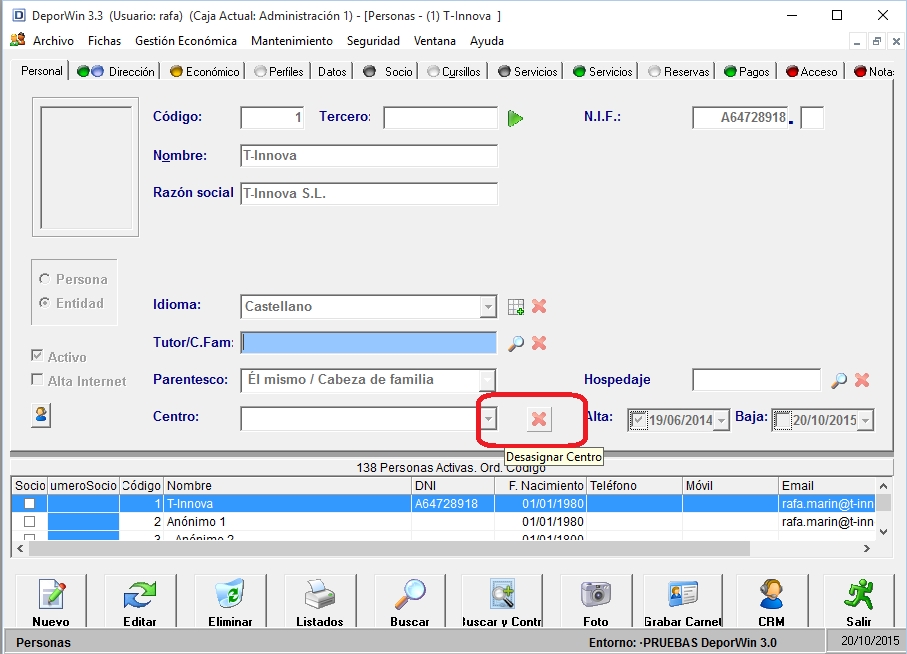Viewport: 907px width, 654px height.
Task: Click the Buscar magnifier button
Action: point(410,602)
